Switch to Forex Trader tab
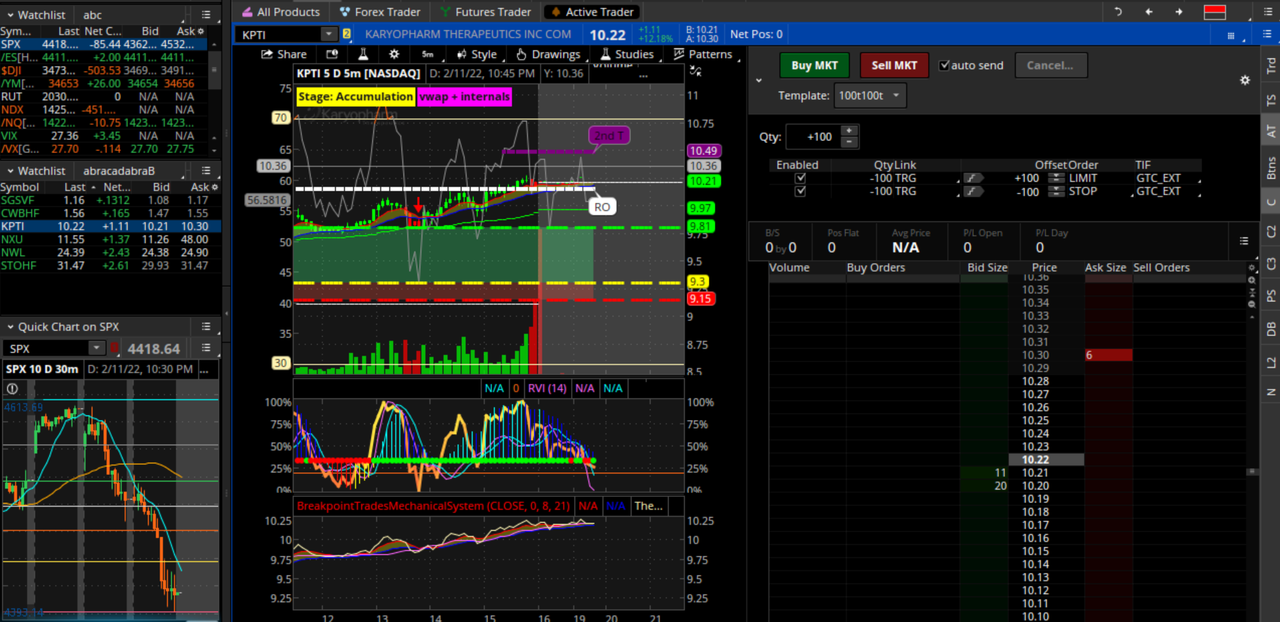 point(381,12)
